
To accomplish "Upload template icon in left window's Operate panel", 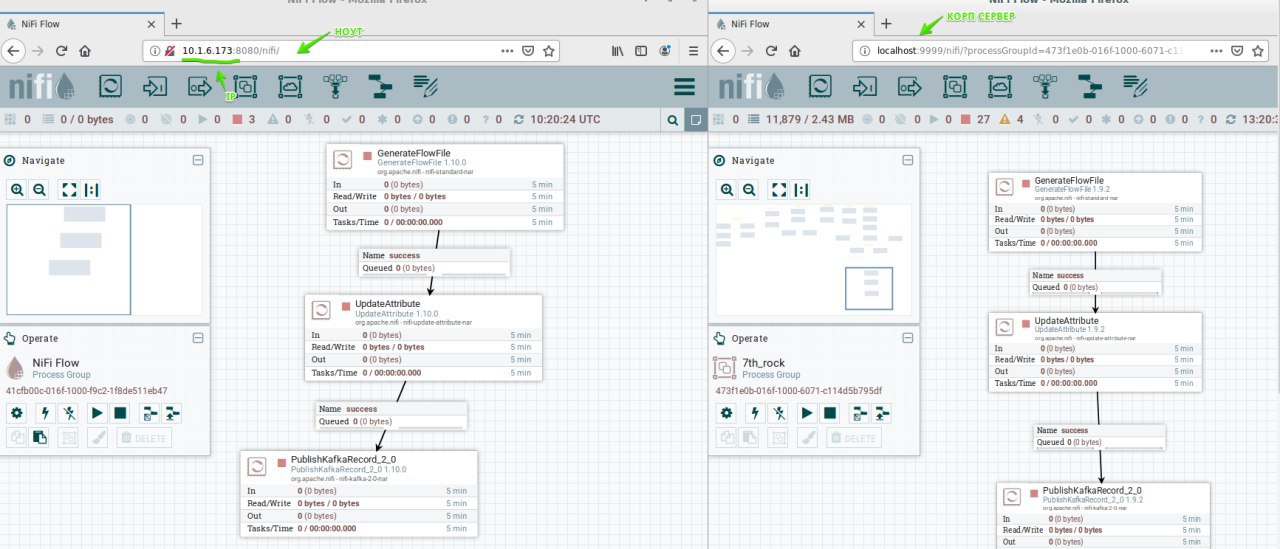I will [172, 412].
